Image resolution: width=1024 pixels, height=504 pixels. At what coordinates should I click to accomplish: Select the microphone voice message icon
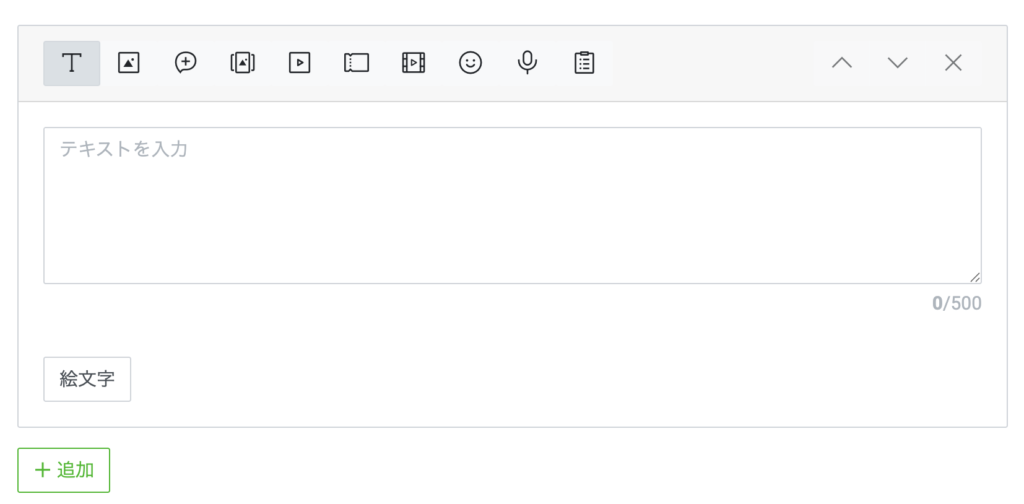[x=527, y=63]
